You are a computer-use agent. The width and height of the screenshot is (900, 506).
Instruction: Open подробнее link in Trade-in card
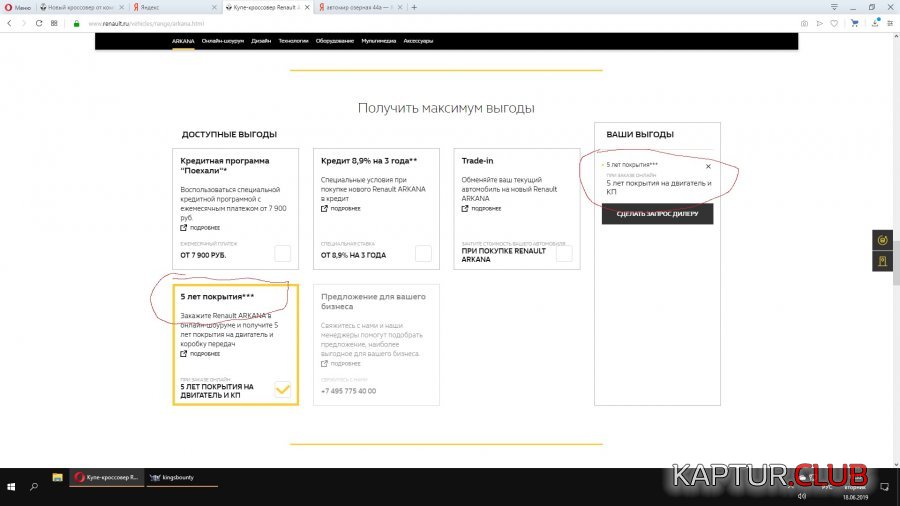[x=482, y=209]
